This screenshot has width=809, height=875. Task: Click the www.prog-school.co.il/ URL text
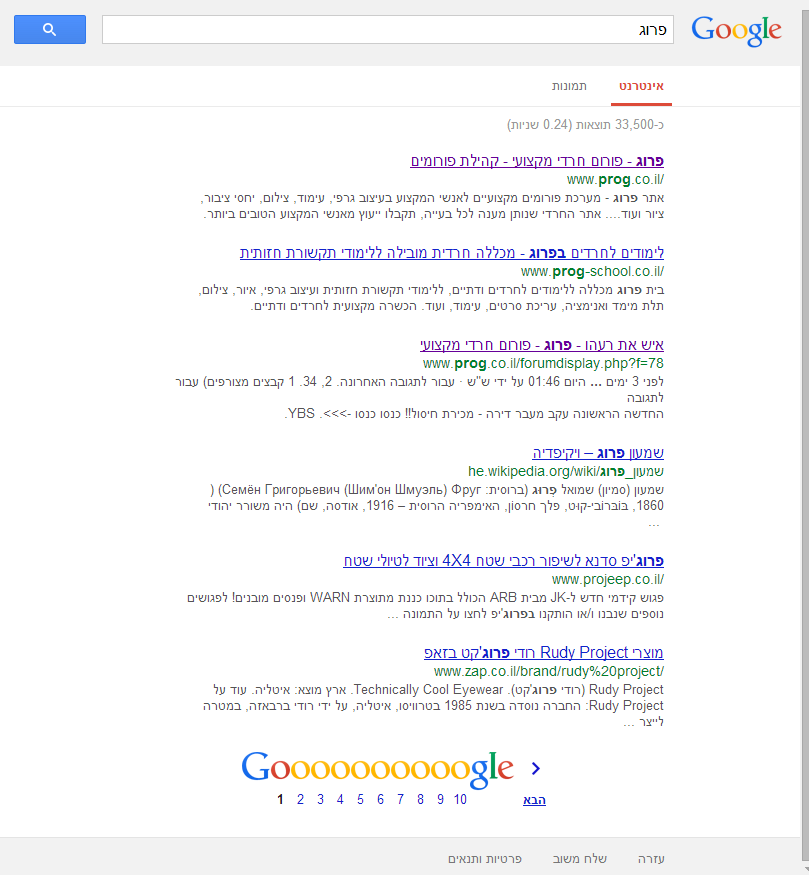pyautogui.click(x=593, y=271)
